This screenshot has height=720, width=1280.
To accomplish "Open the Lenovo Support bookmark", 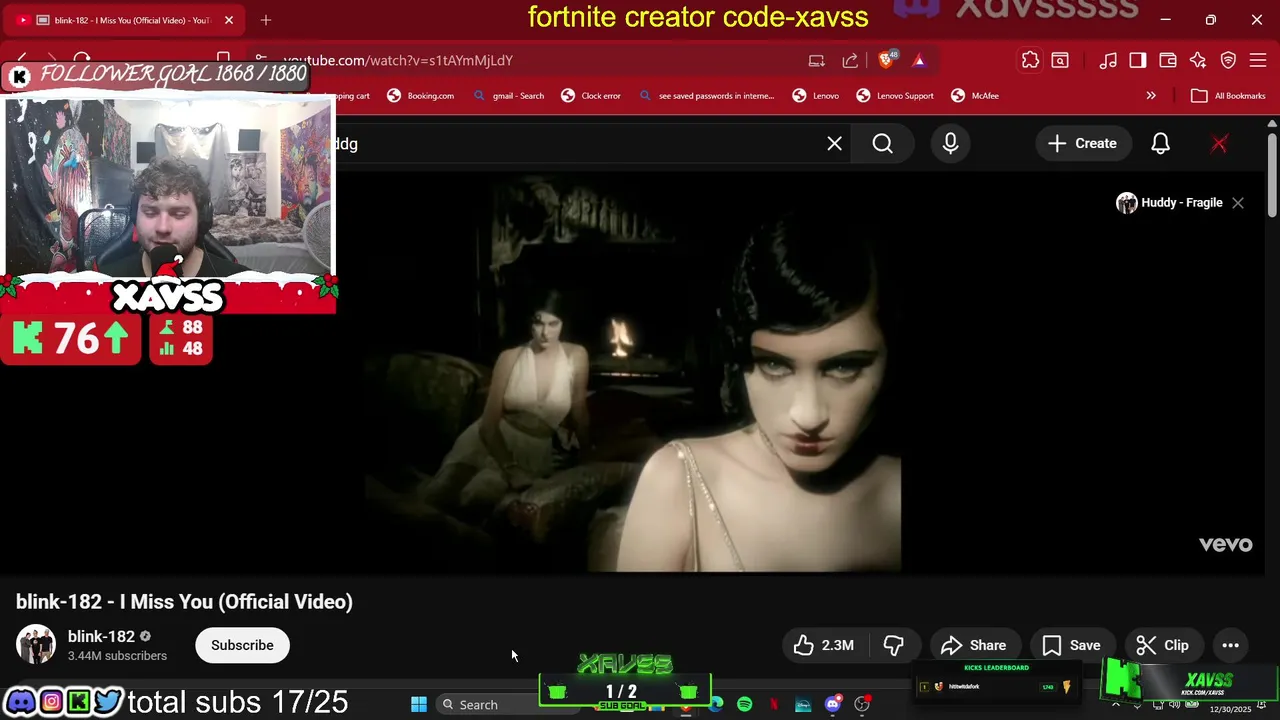I will pos(895,96).
